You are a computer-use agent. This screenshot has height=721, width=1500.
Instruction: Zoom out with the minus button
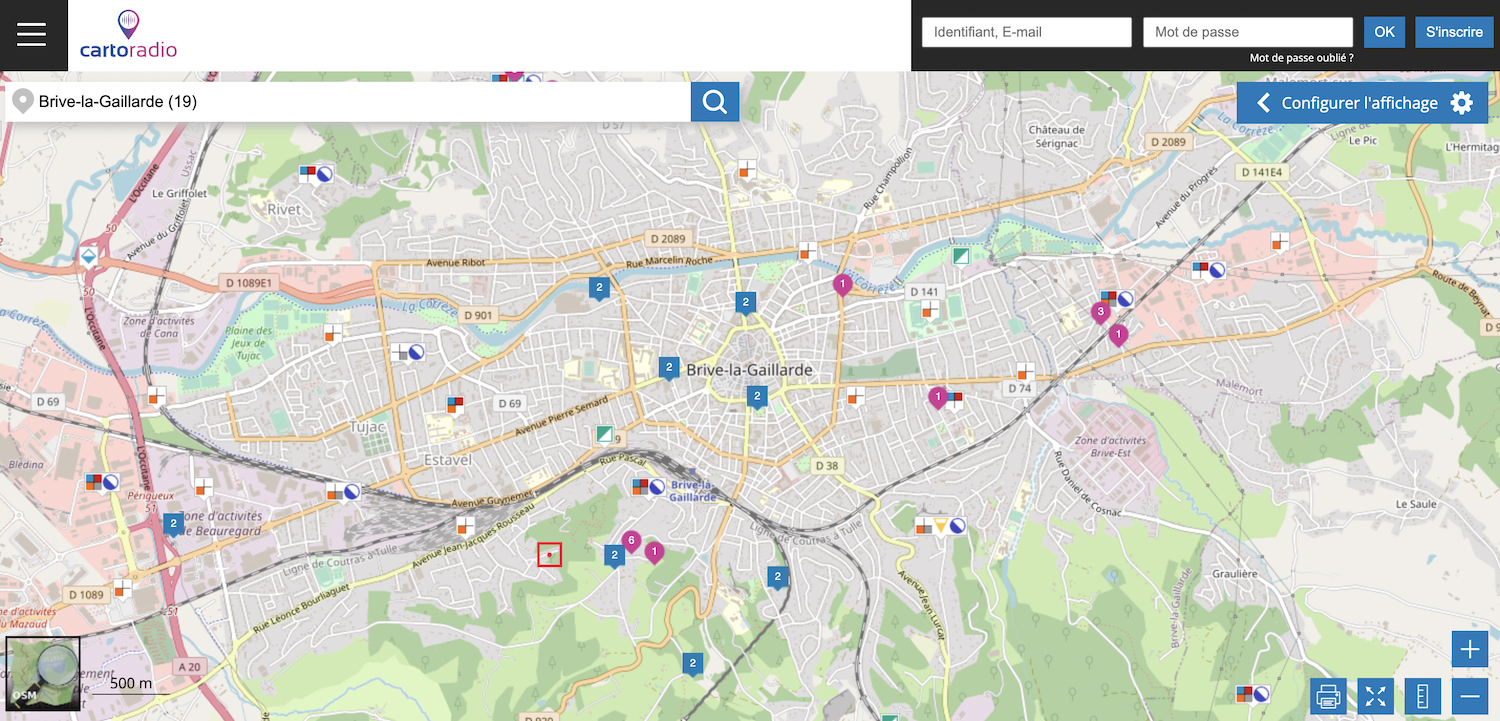(1469, 696)
